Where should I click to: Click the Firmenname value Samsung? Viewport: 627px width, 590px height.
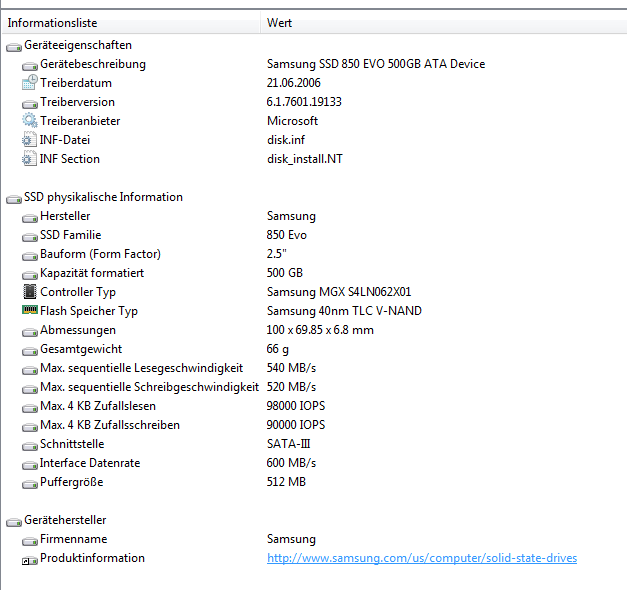point(291,539)
